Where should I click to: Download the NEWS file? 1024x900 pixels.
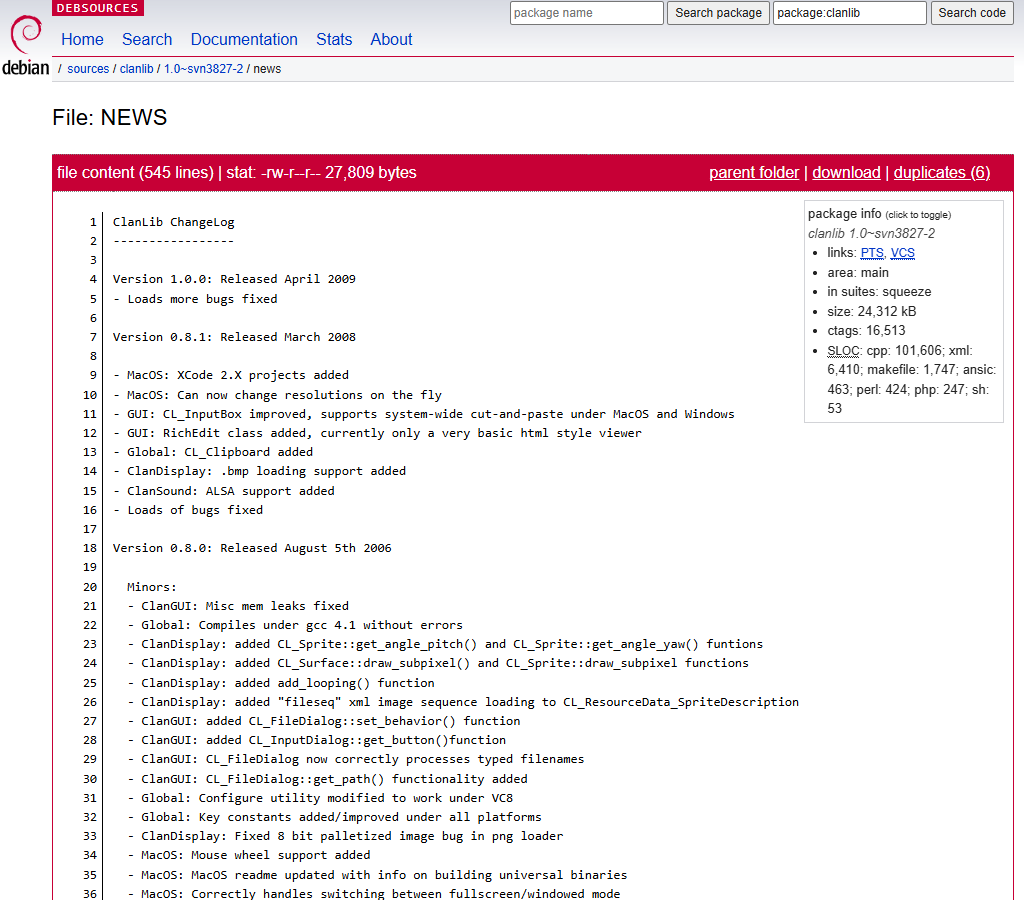coord(846,173)
